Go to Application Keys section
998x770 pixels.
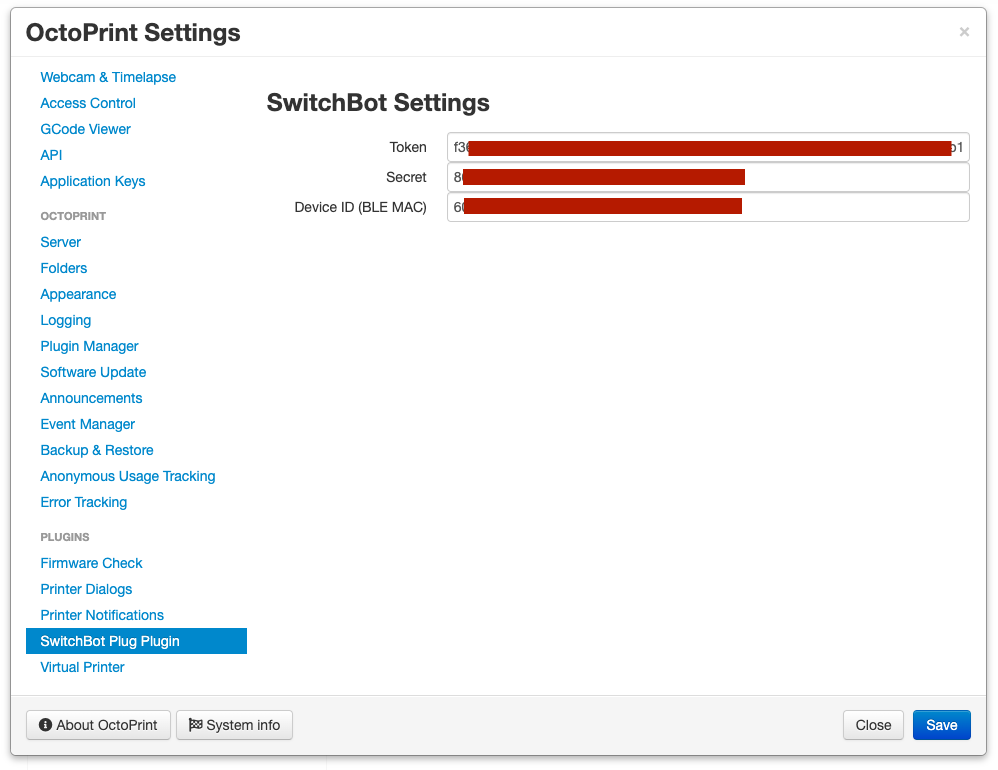point(93,181)
